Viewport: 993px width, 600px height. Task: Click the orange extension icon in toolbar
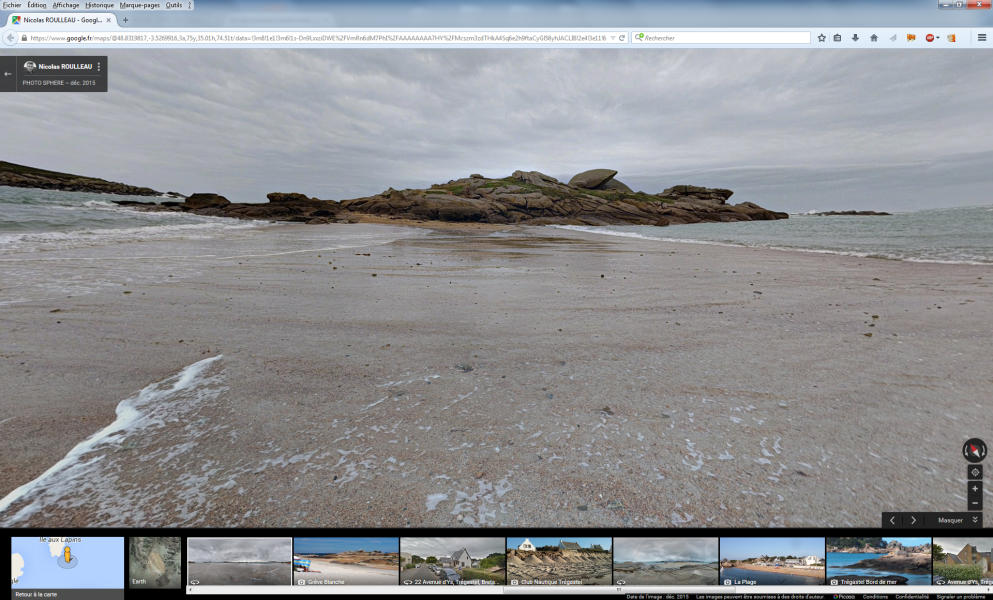(x=911, y=38)
